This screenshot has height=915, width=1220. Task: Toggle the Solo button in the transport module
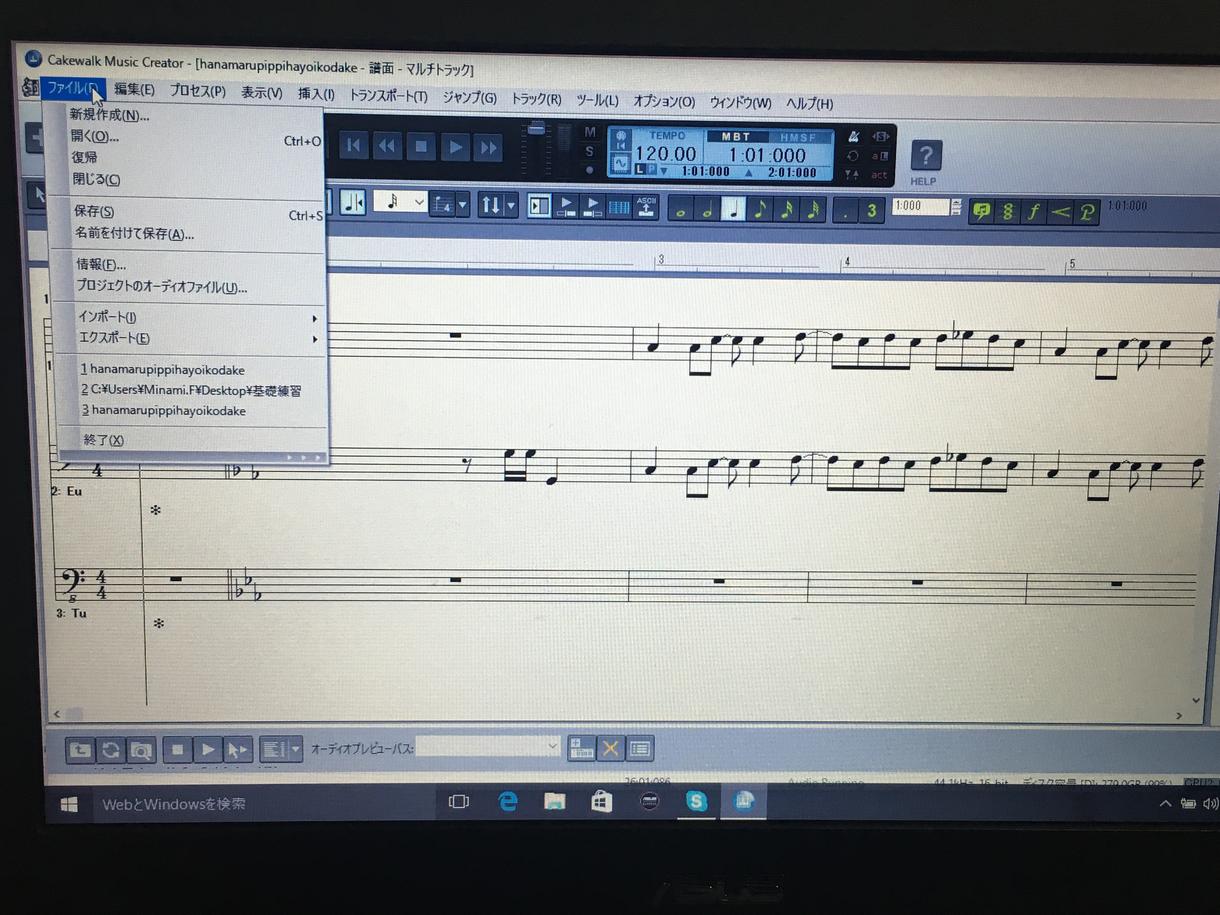click(x=588, y=150)
